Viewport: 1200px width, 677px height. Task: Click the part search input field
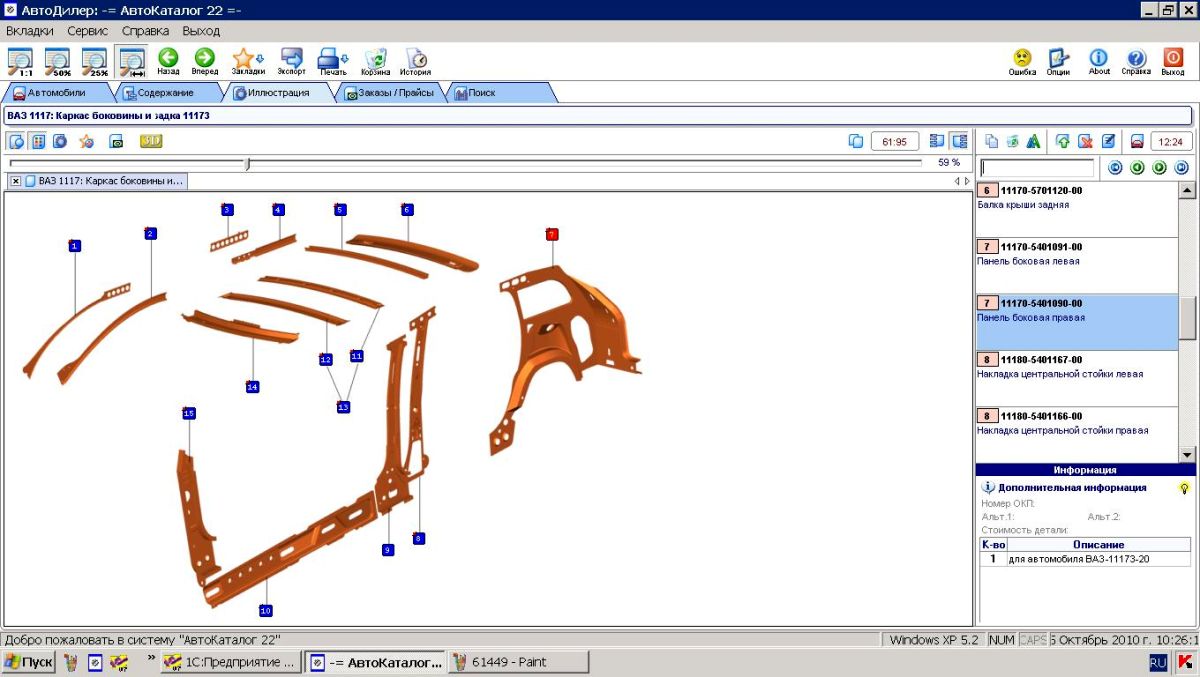click(1038, 168)
